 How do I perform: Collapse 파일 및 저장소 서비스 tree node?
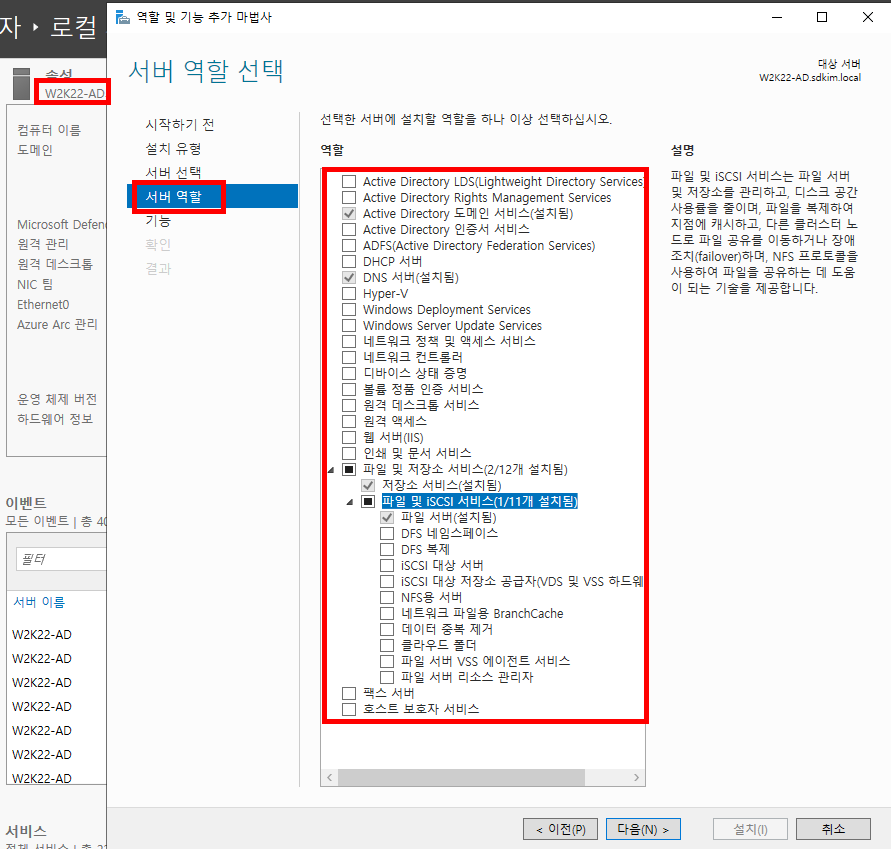[x=331, y=470]
